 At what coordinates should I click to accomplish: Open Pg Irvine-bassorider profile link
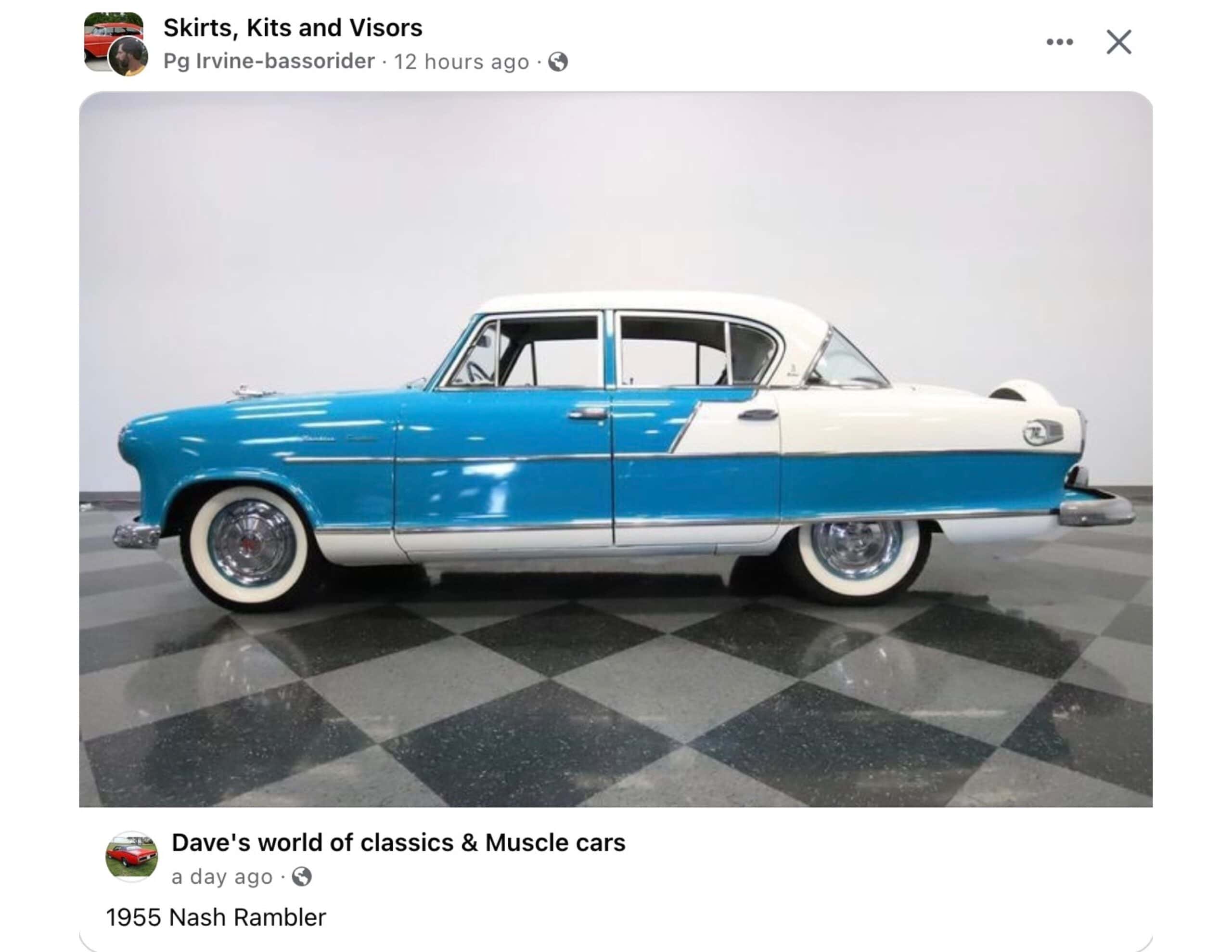(269, 61)
